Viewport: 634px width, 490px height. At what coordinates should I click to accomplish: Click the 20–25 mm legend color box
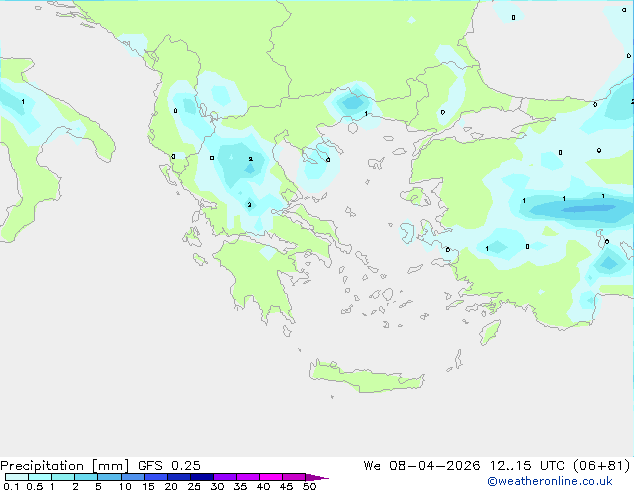178,477
